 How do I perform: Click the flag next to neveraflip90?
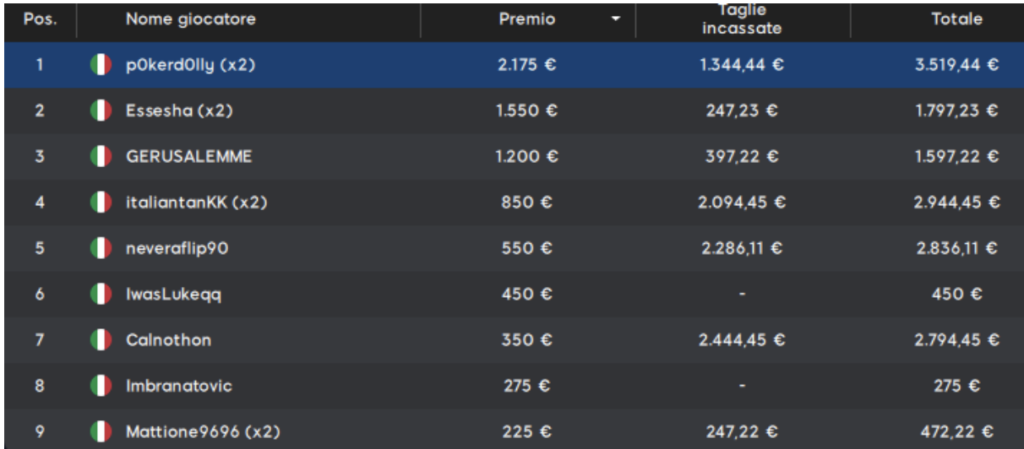pyautogui.click(x=101, y=249)
